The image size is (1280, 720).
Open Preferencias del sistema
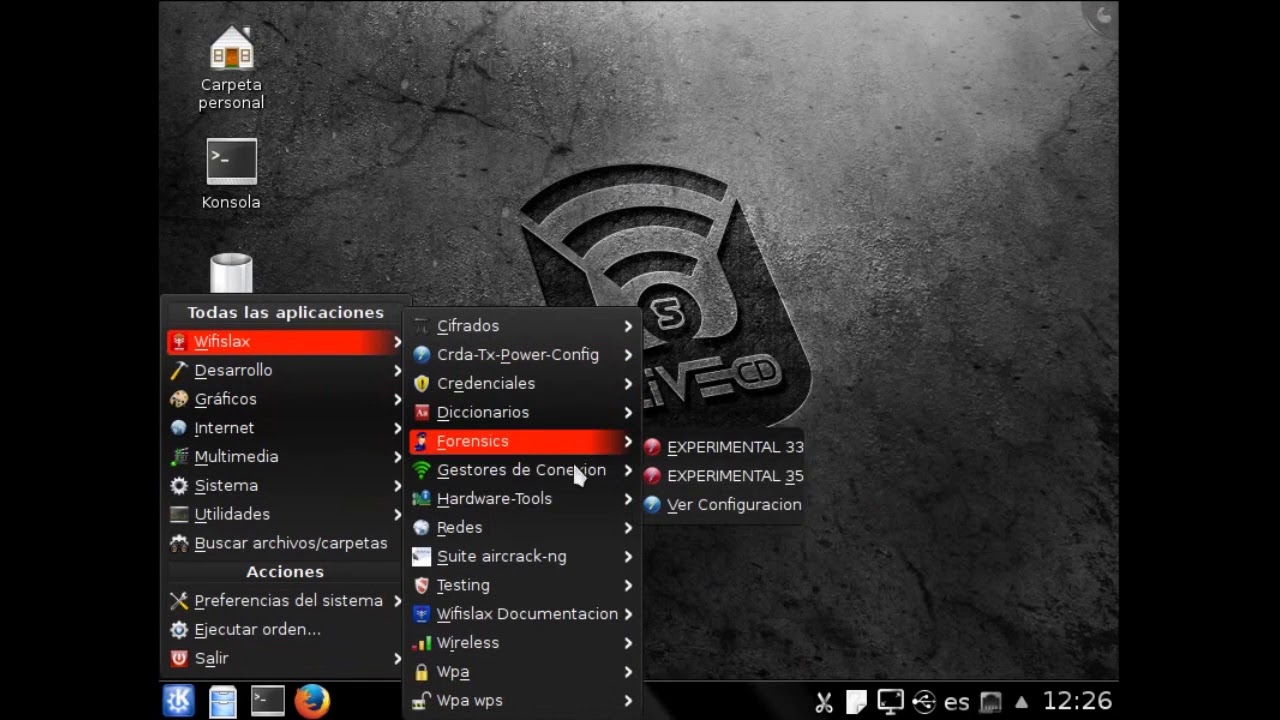[x=285, y=601]
